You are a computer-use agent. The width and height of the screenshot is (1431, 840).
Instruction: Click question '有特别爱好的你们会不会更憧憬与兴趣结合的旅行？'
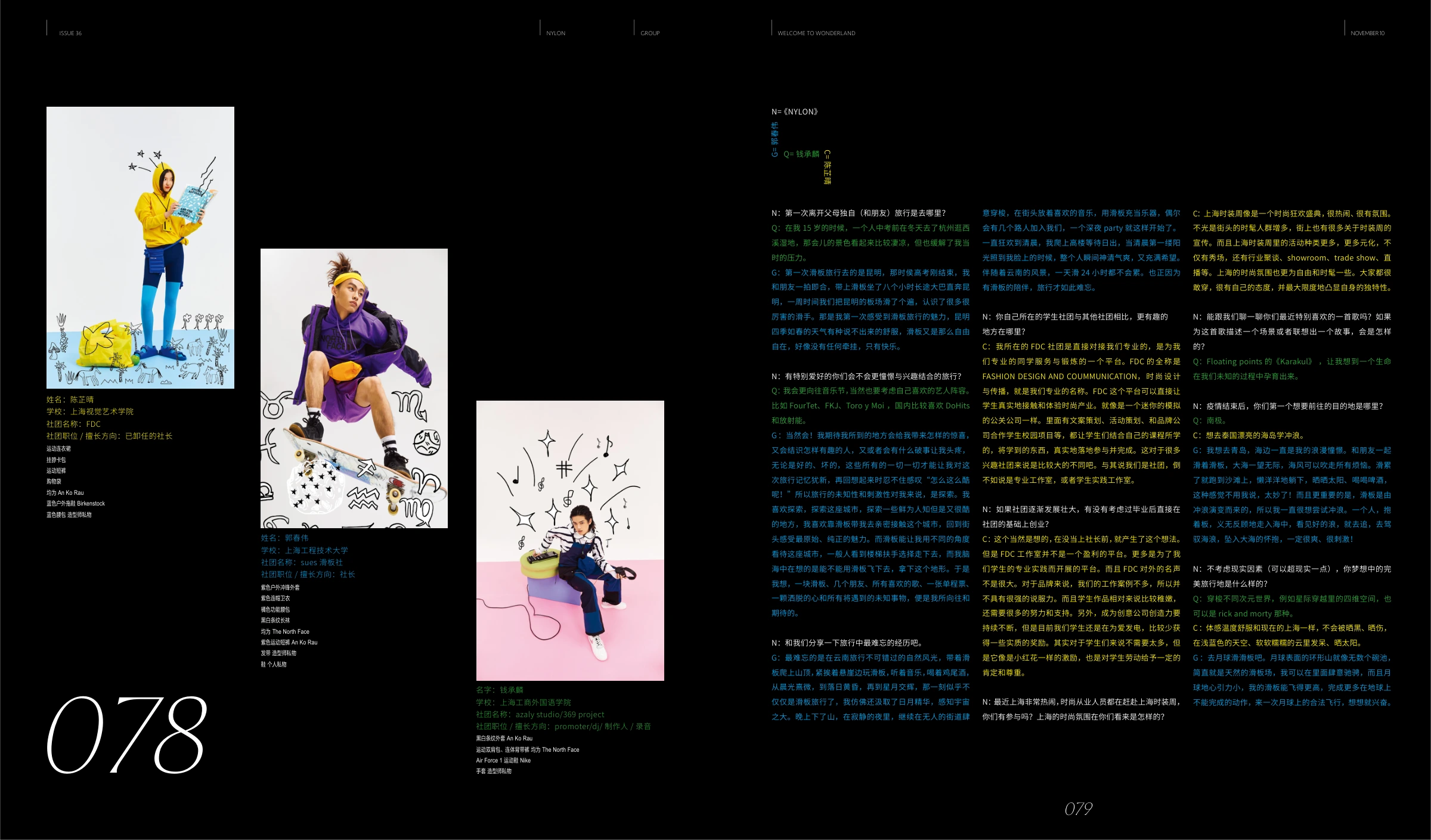tap(873, 376)
